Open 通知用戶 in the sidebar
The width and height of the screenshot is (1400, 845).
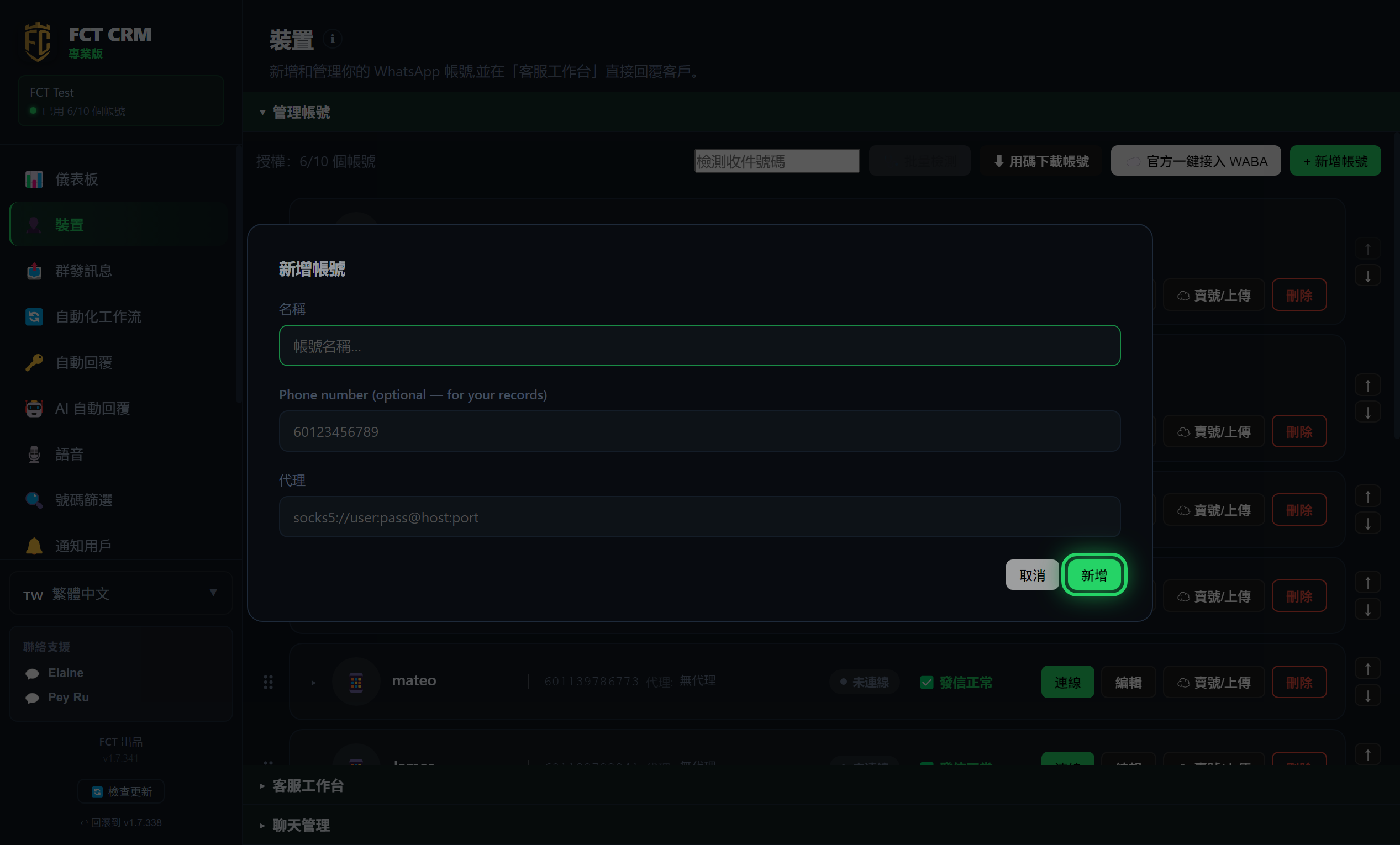(x=118, y=546)
